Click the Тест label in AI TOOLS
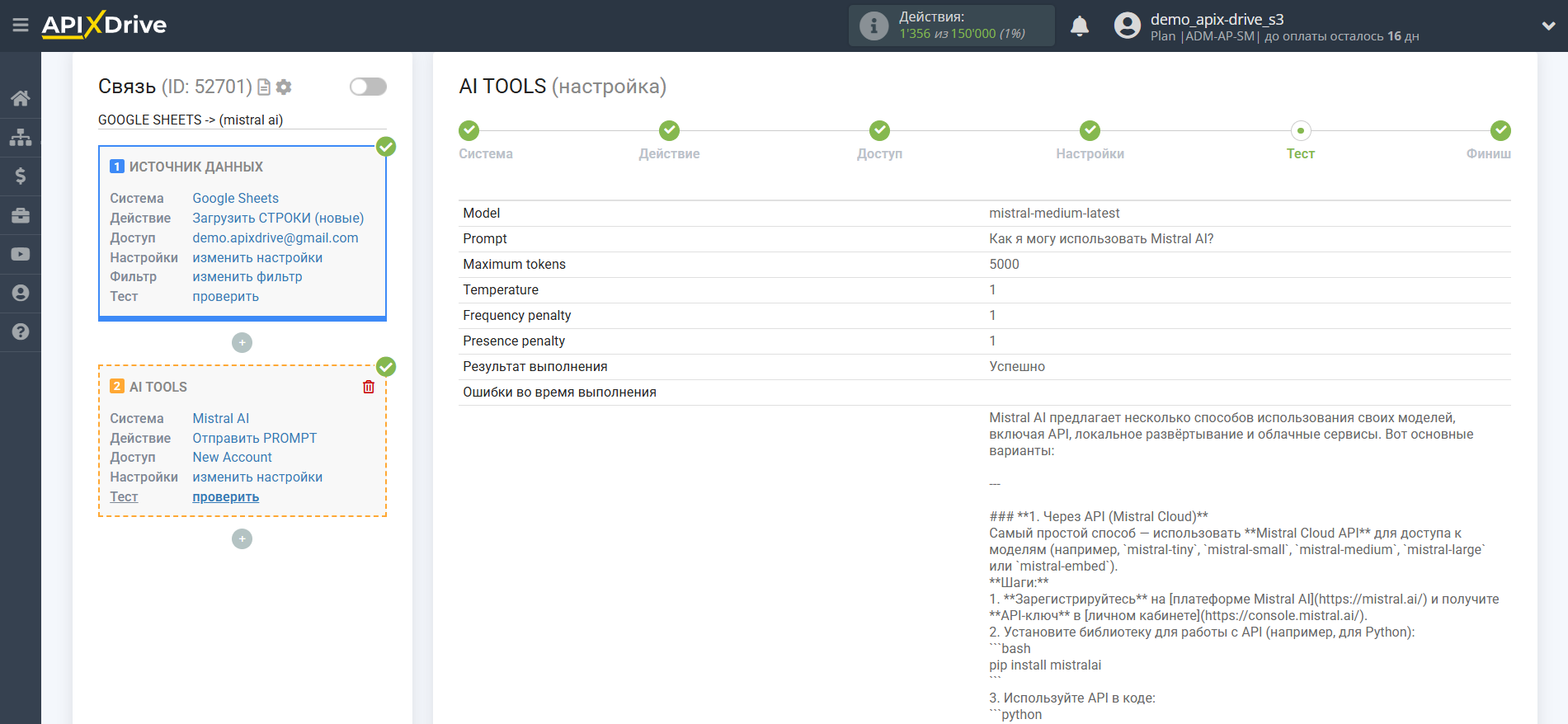The width and height of the screenshot is (1568, 724). click(124, 496)
